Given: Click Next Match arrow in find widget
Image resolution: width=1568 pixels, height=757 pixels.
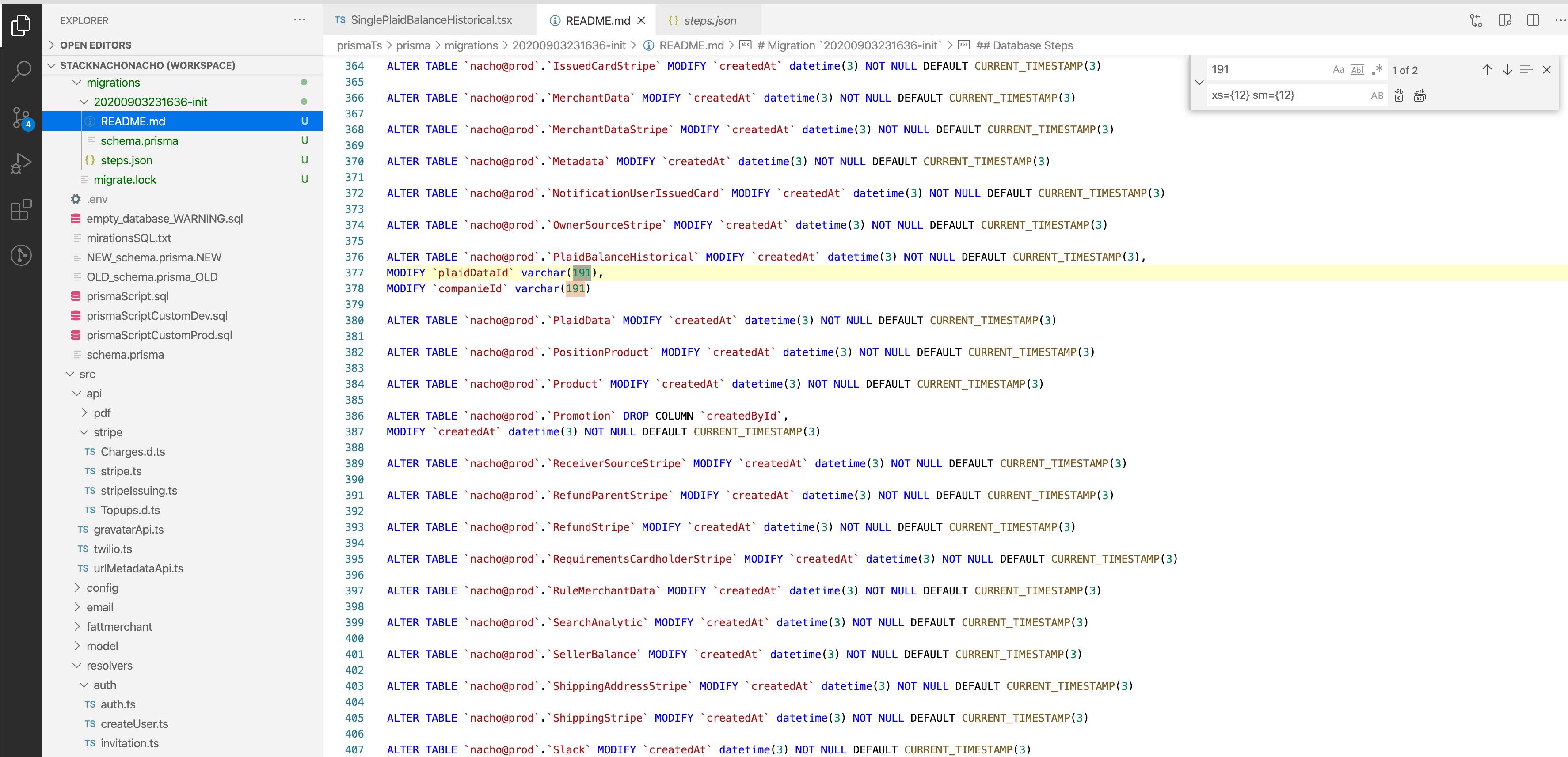Looking at the screenshot, I should (x=1507, y=69).
